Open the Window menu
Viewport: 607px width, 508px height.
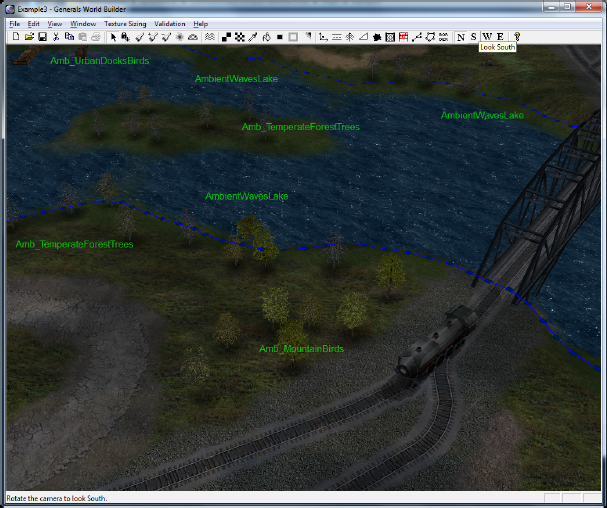tap(83, 24)
